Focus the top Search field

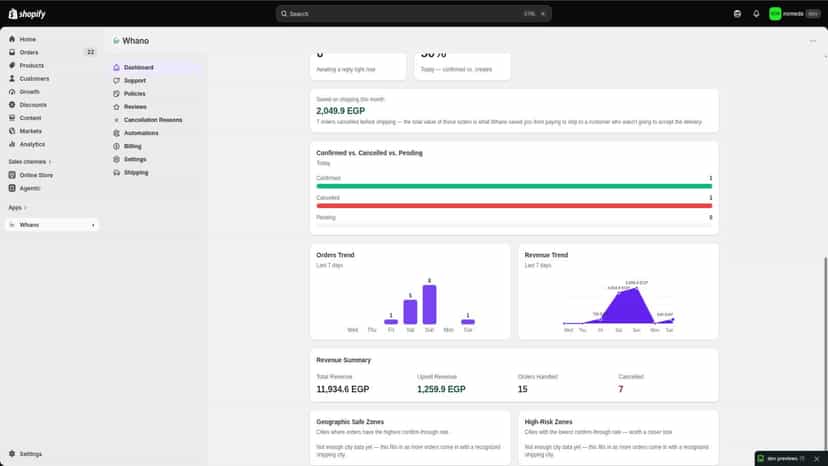pos(413,14)
